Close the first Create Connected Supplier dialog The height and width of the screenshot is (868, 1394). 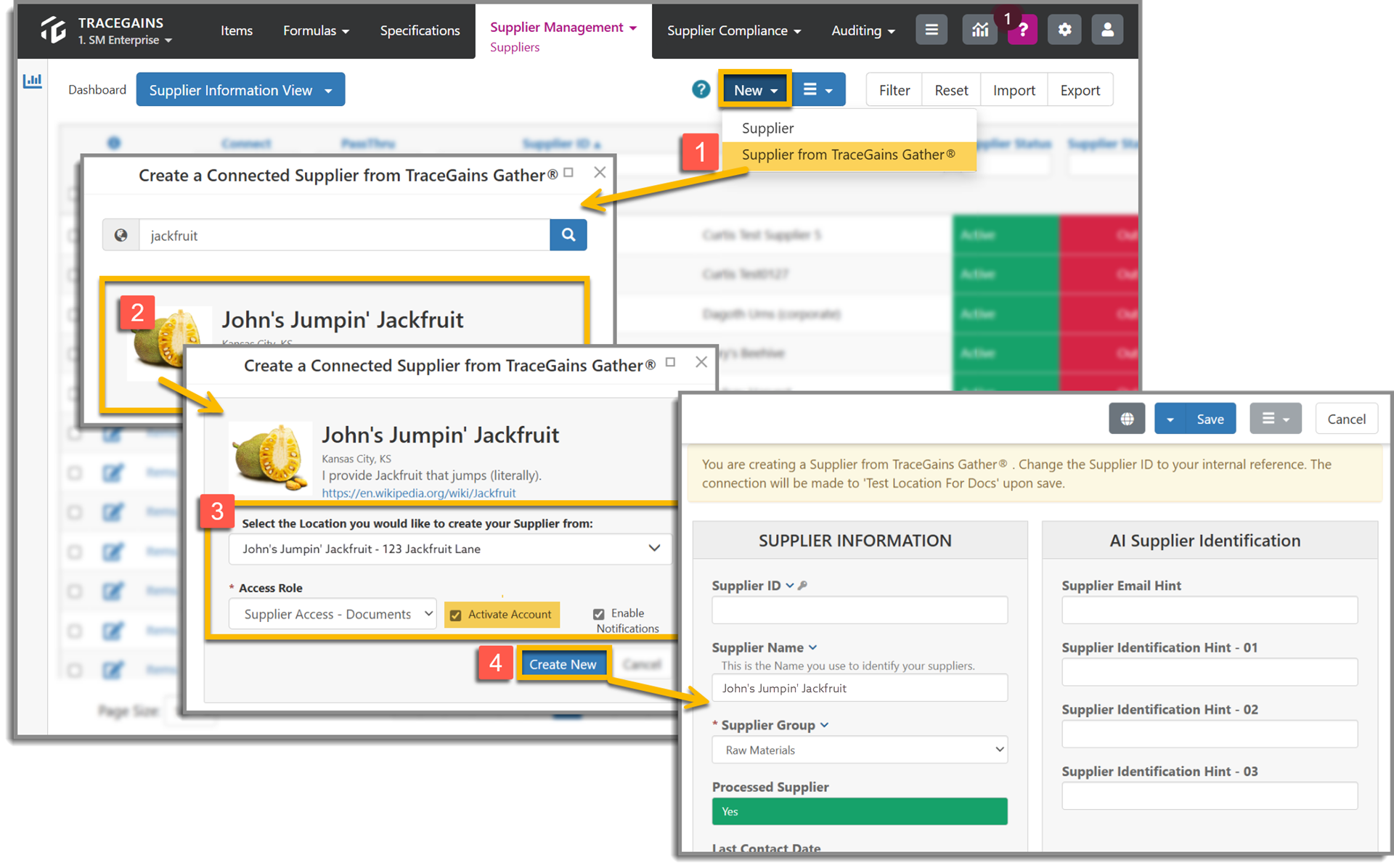(600, 172)
